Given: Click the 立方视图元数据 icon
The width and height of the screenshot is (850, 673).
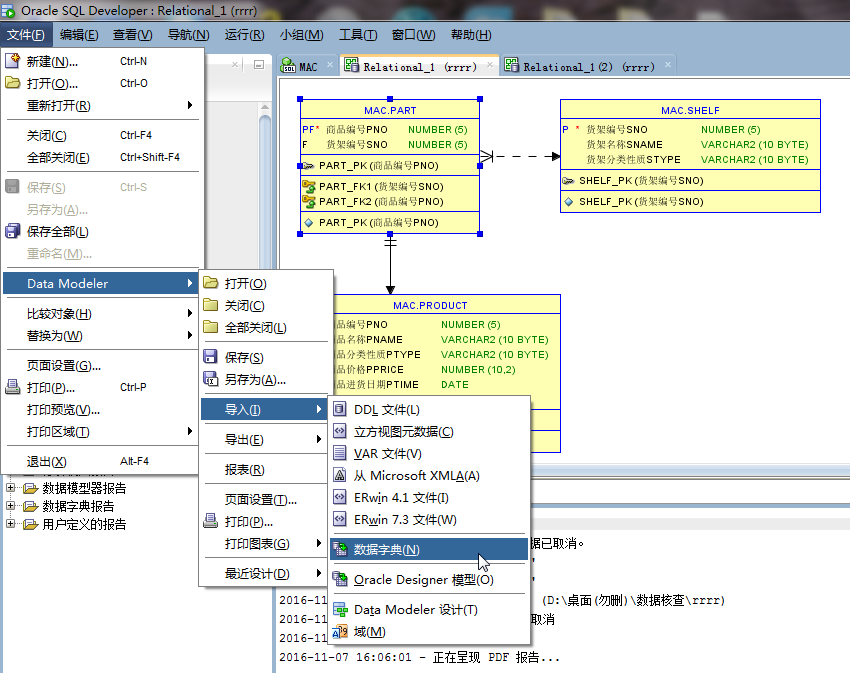Looking at the screenshot, I should click(340, 431).
